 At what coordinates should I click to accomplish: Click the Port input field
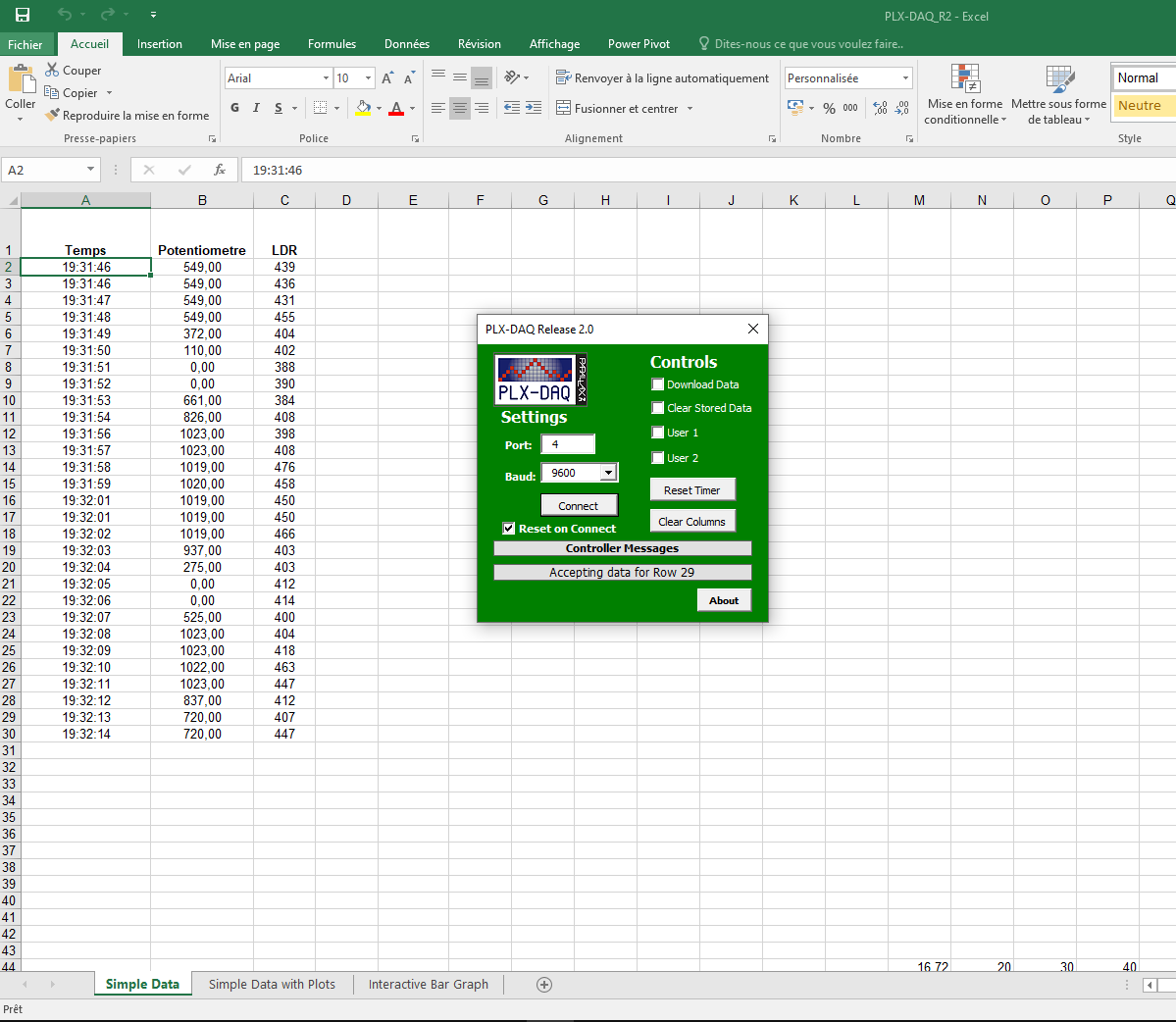(x=568, y=443)
